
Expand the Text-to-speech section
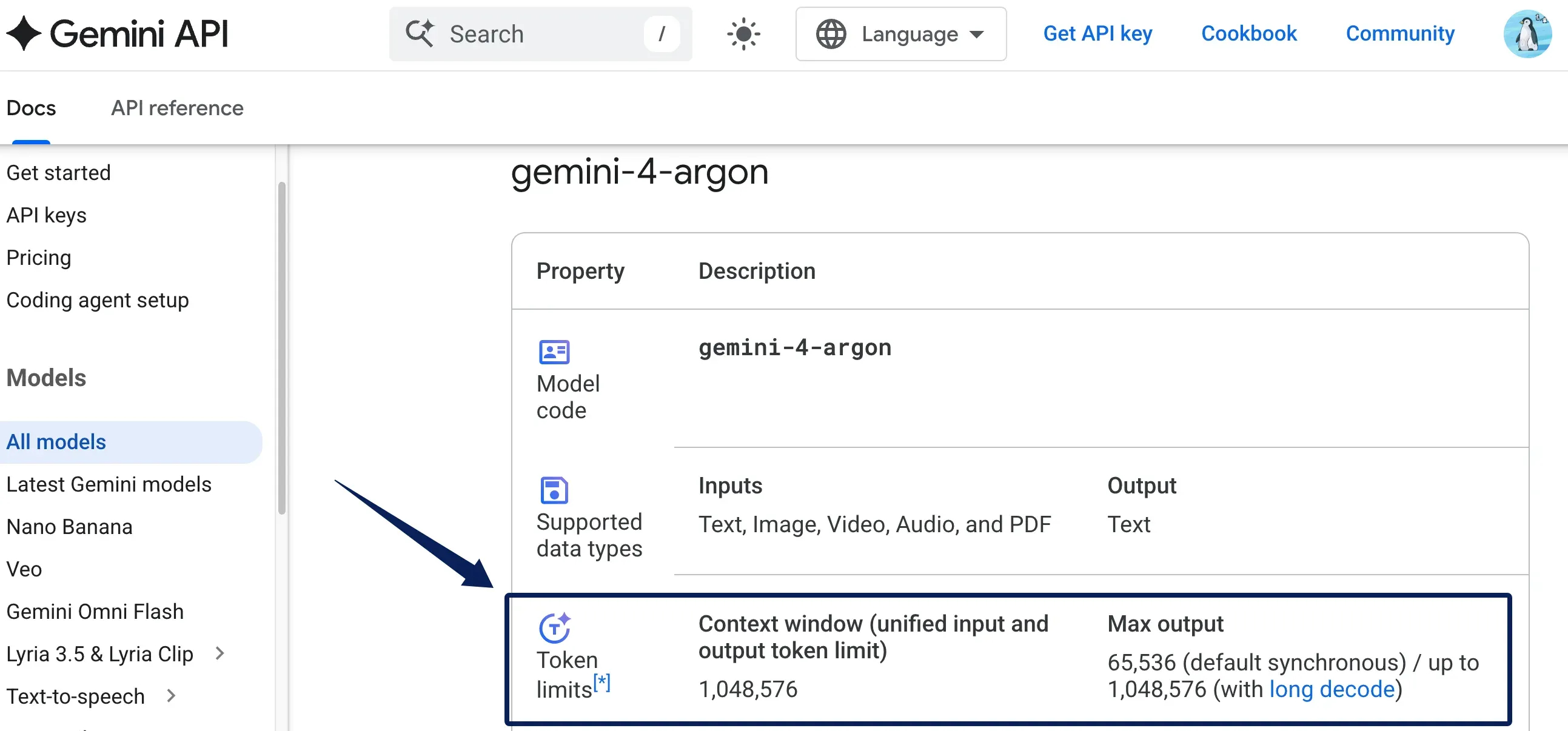171,696
